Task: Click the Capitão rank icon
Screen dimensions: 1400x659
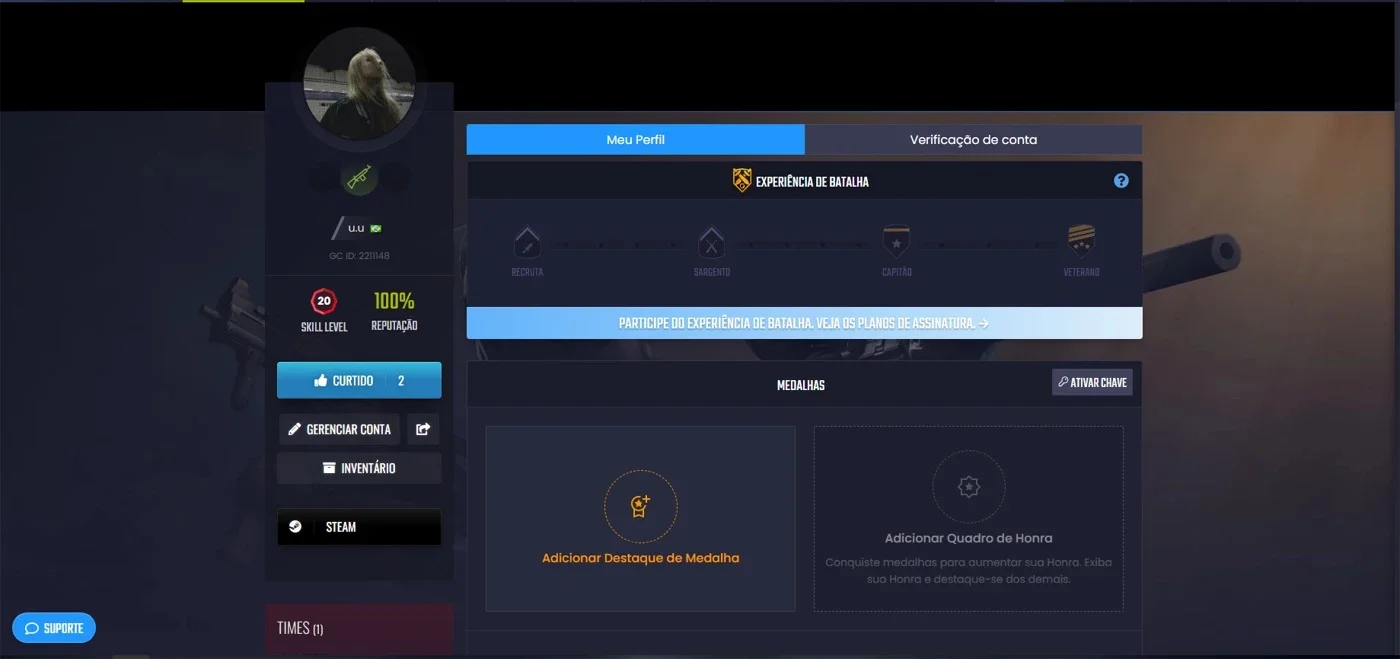Action: pos(896,242)
